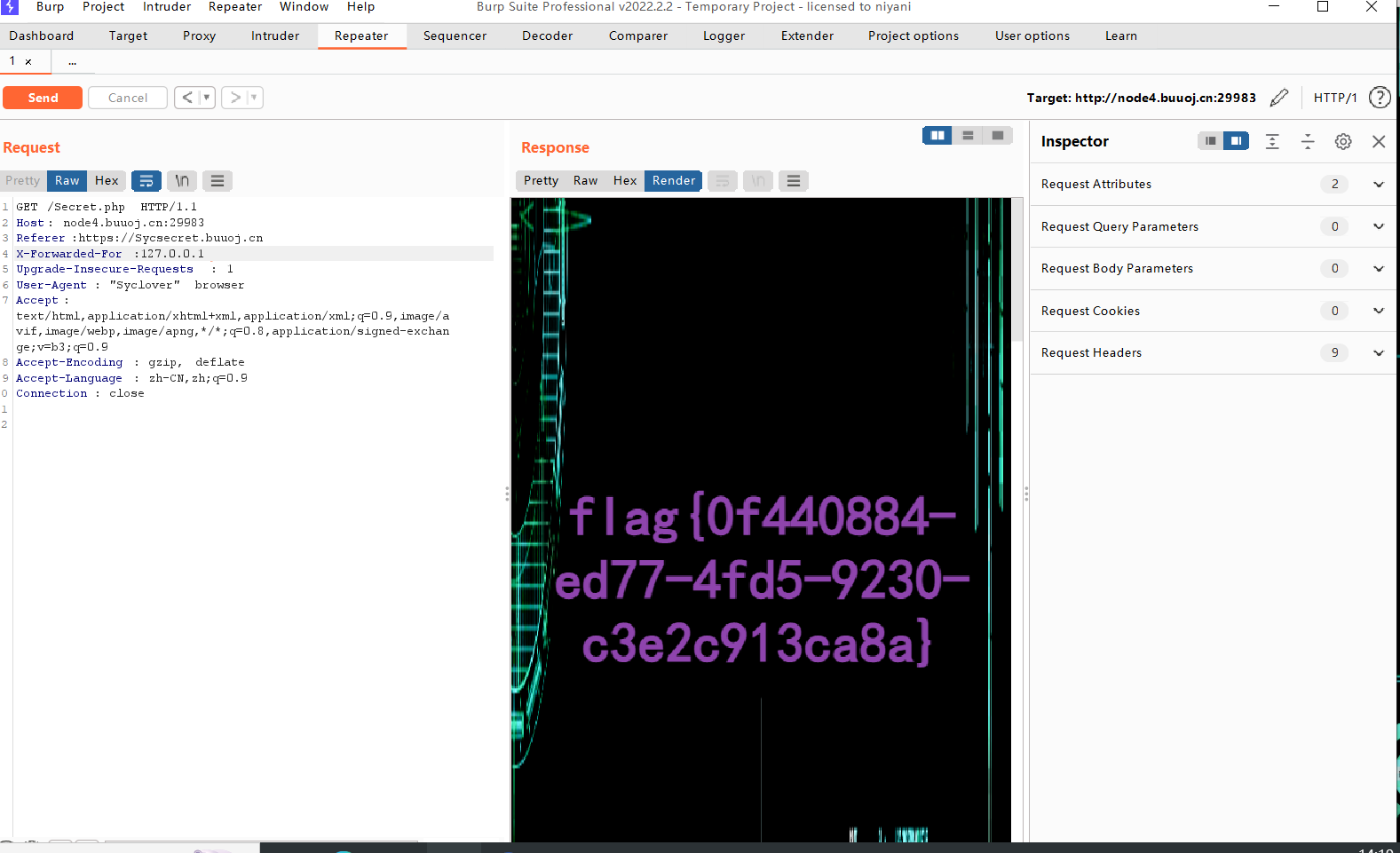Toggle response word wrap icon

723,181
